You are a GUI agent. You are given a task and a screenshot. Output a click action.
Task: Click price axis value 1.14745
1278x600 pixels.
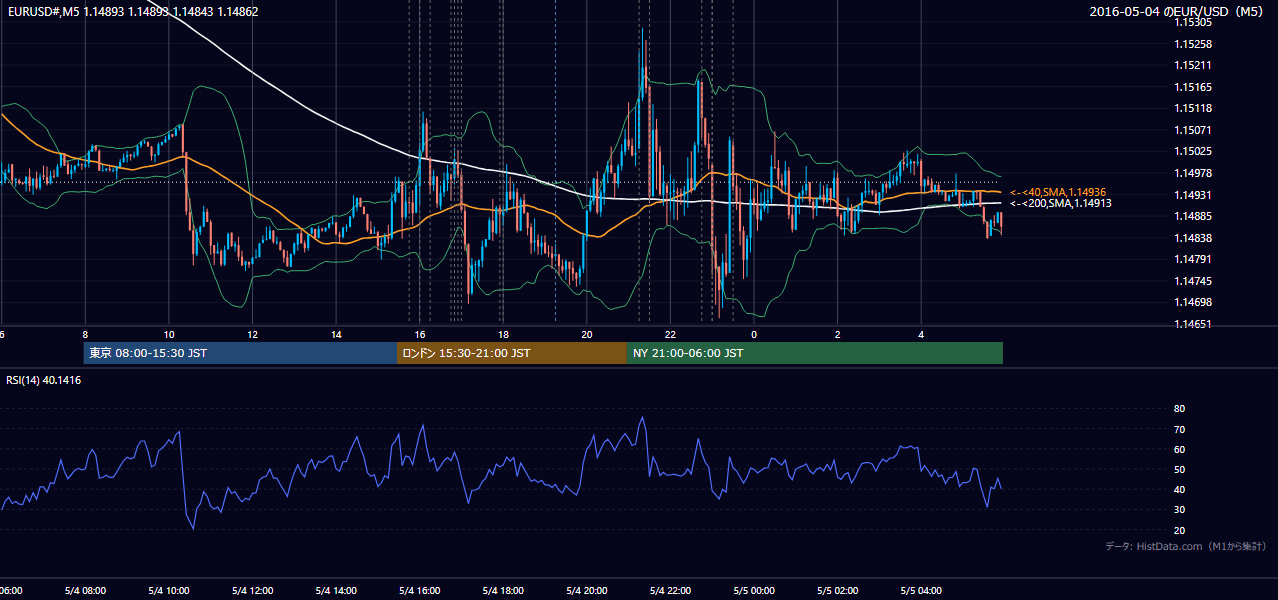point(1192,281)
